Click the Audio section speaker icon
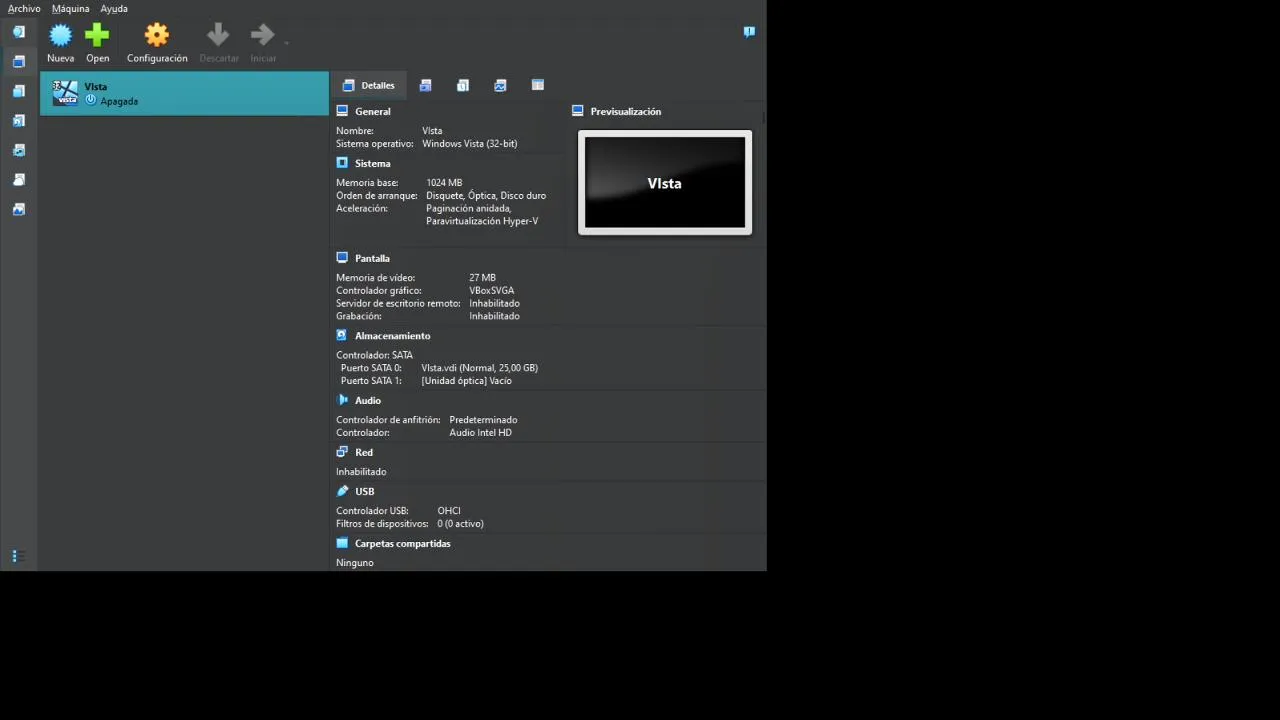The image size is (1280, 720). point(342,400)
